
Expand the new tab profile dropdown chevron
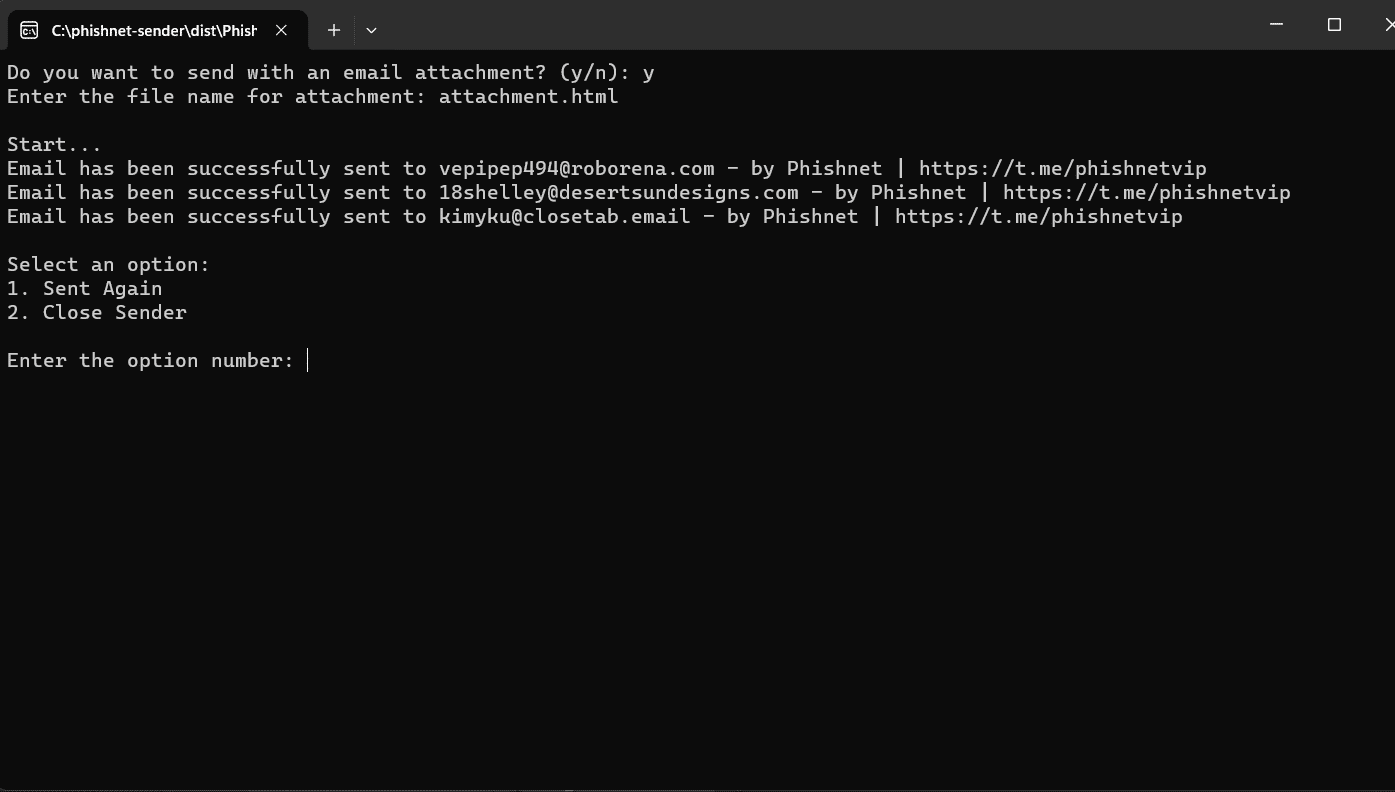371,30
